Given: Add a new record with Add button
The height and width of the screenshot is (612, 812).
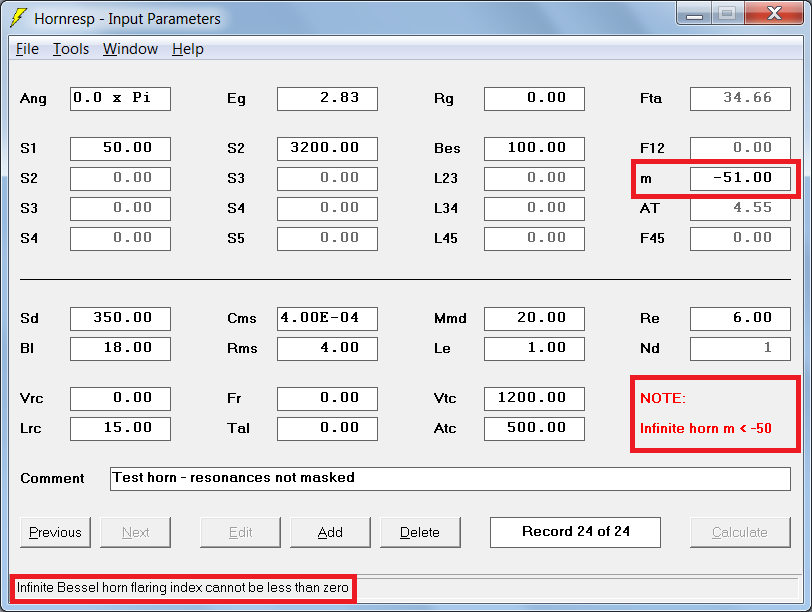Looking at the screenshot, I should click(330, 532).
